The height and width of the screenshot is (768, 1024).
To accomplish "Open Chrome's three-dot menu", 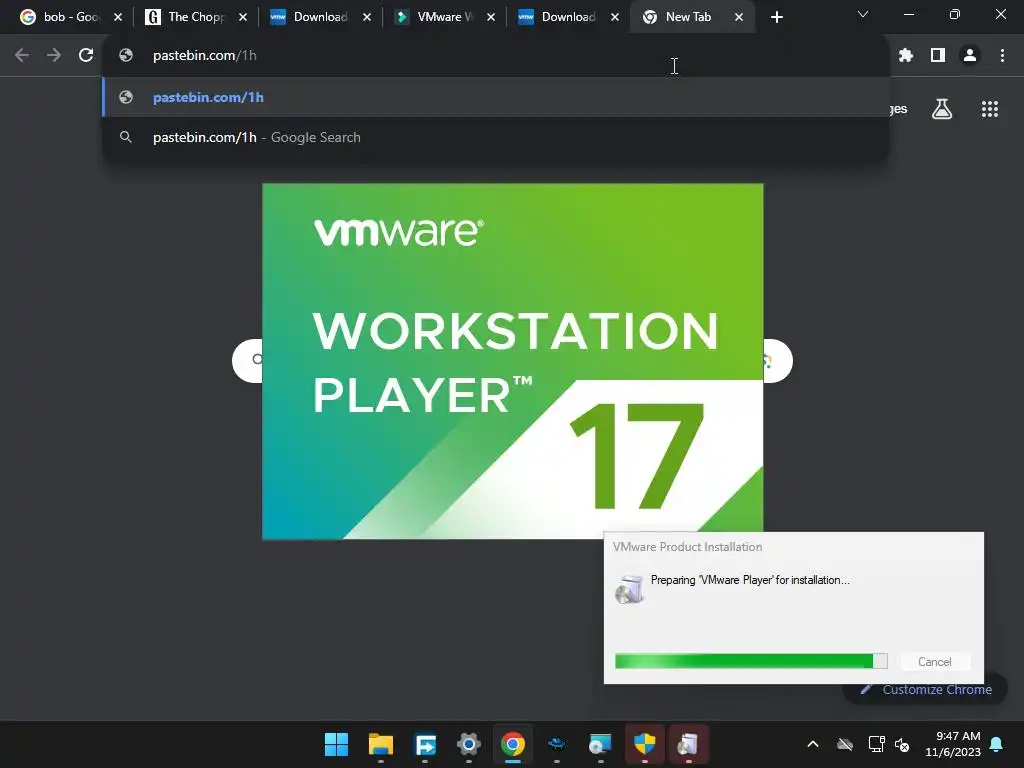I will point(1002,56).
